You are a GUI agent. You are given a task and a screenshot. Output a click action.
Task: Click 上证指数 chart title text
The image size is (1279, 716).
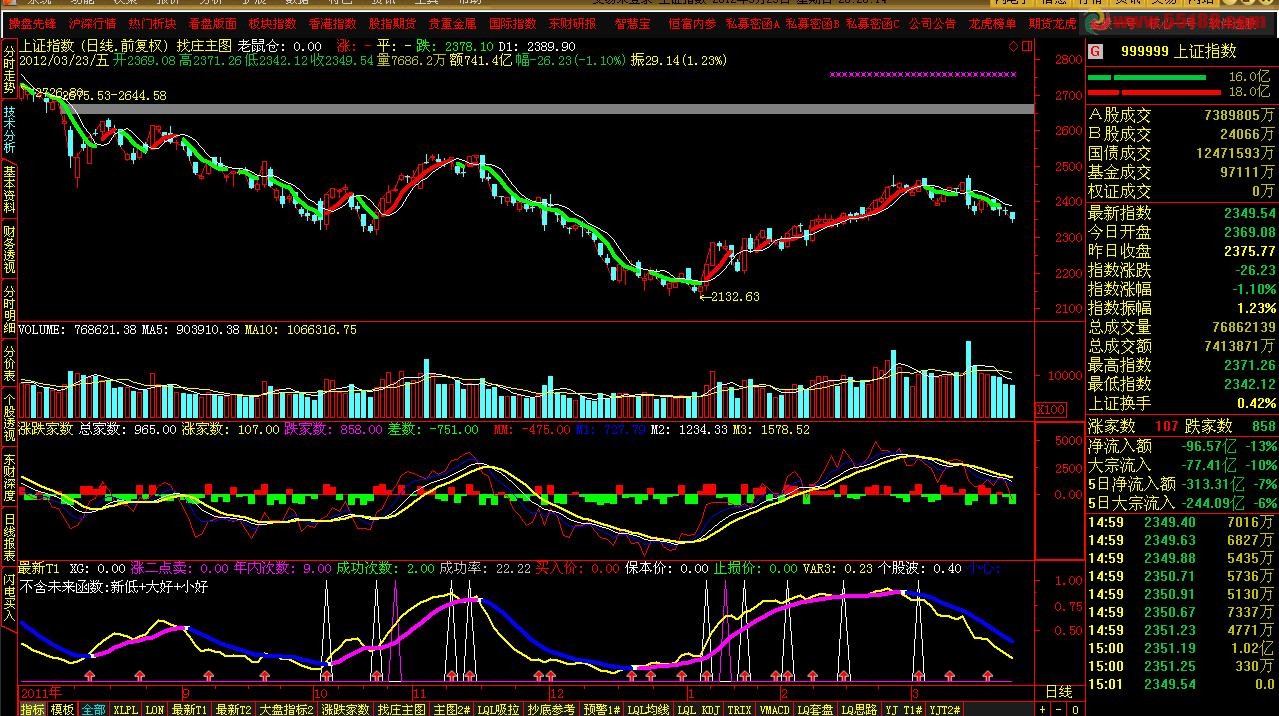(x=48, y=45)
